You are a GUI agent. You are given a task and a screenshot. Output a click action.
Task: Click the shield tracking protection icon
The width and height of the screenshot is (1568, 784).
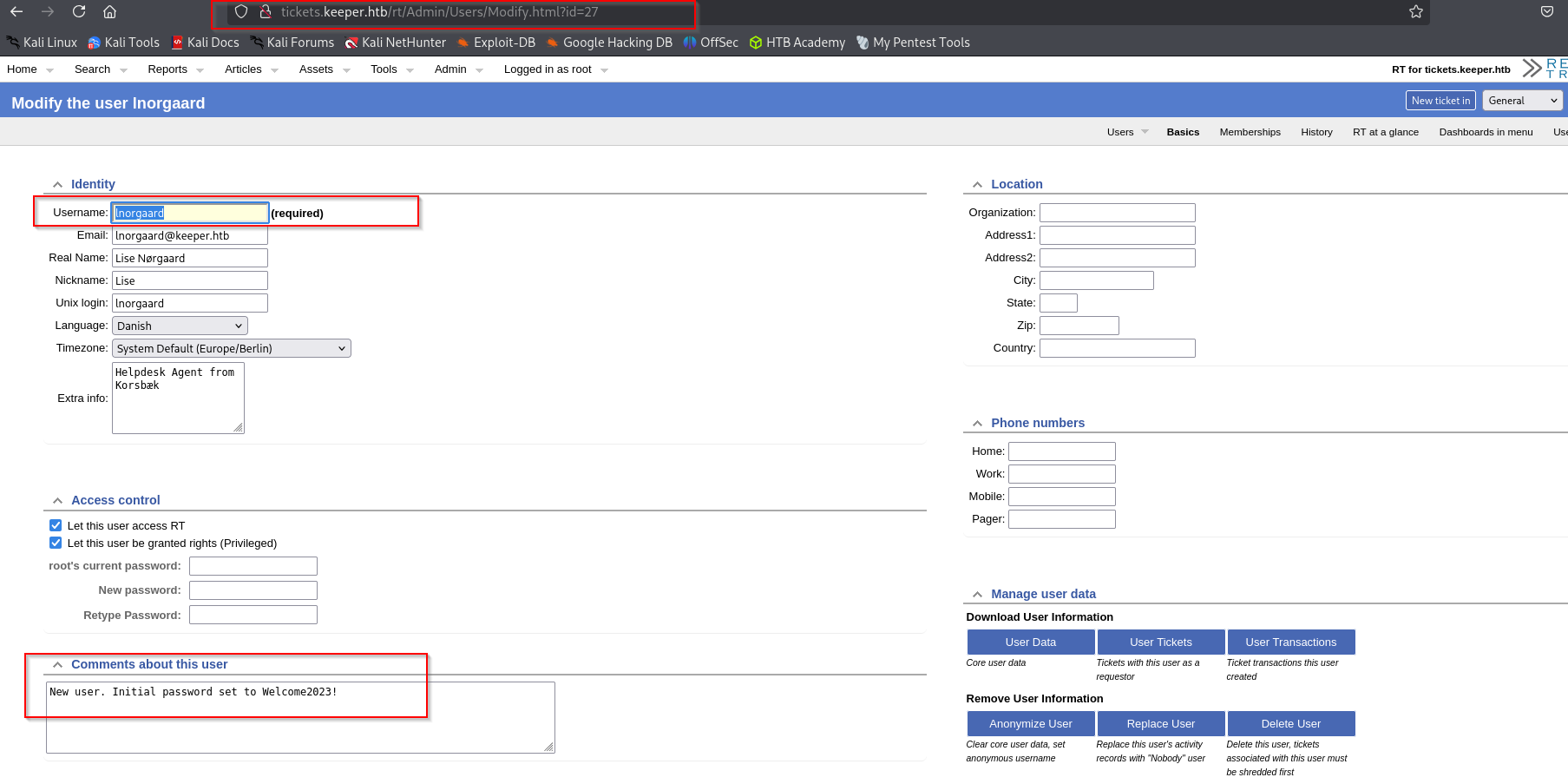click(241, 11)
